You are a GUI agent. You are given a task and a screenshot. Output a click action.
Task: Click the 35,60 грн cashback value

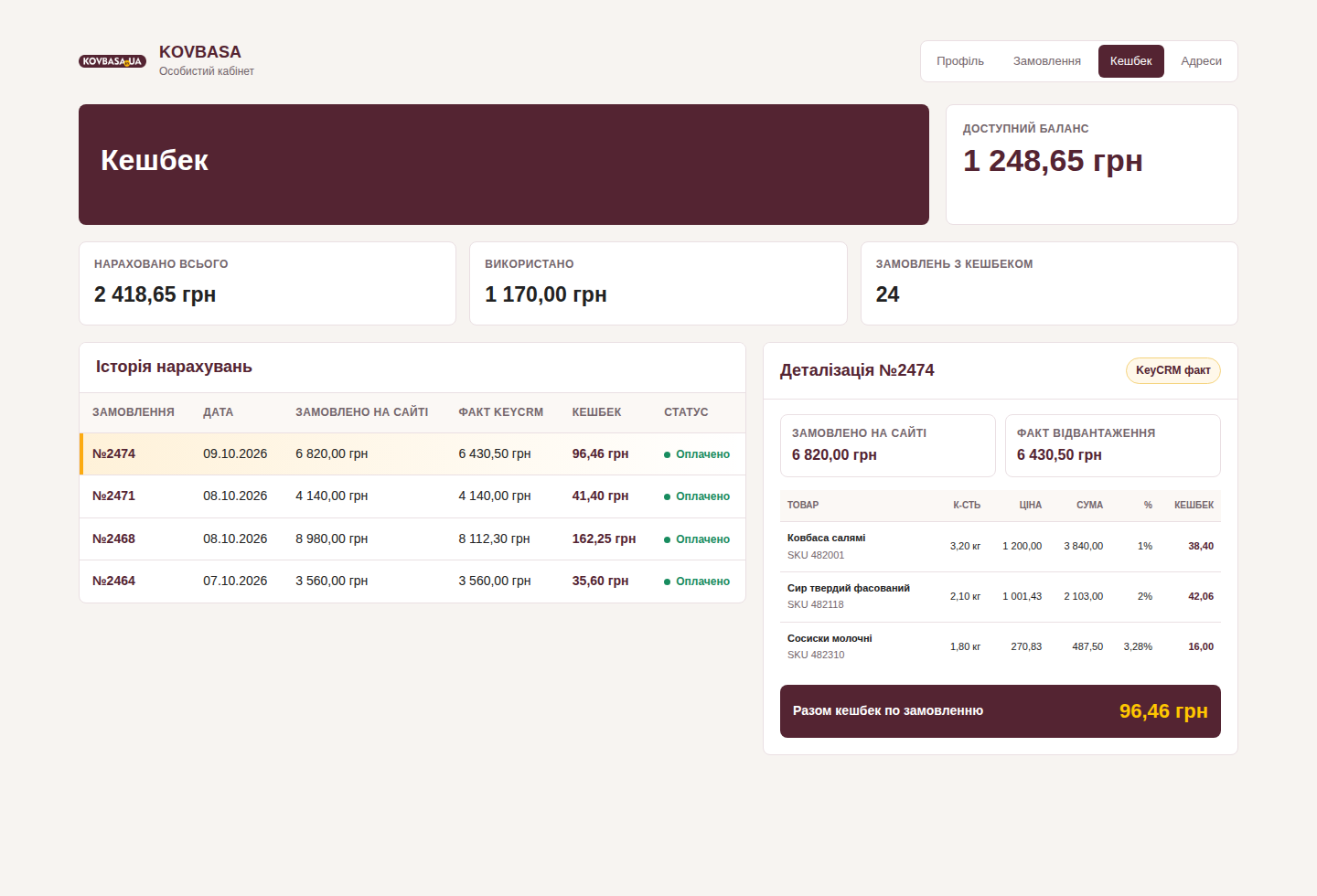pos(600,581)
